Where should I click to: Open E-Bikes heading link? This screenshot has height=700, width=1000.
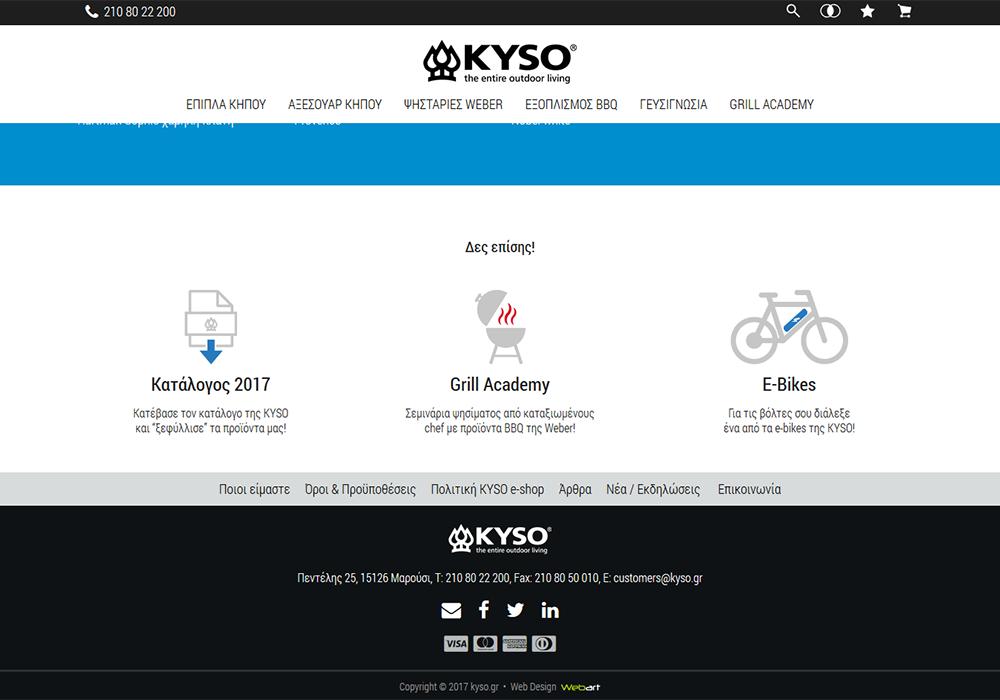click(x=789, y=384)
